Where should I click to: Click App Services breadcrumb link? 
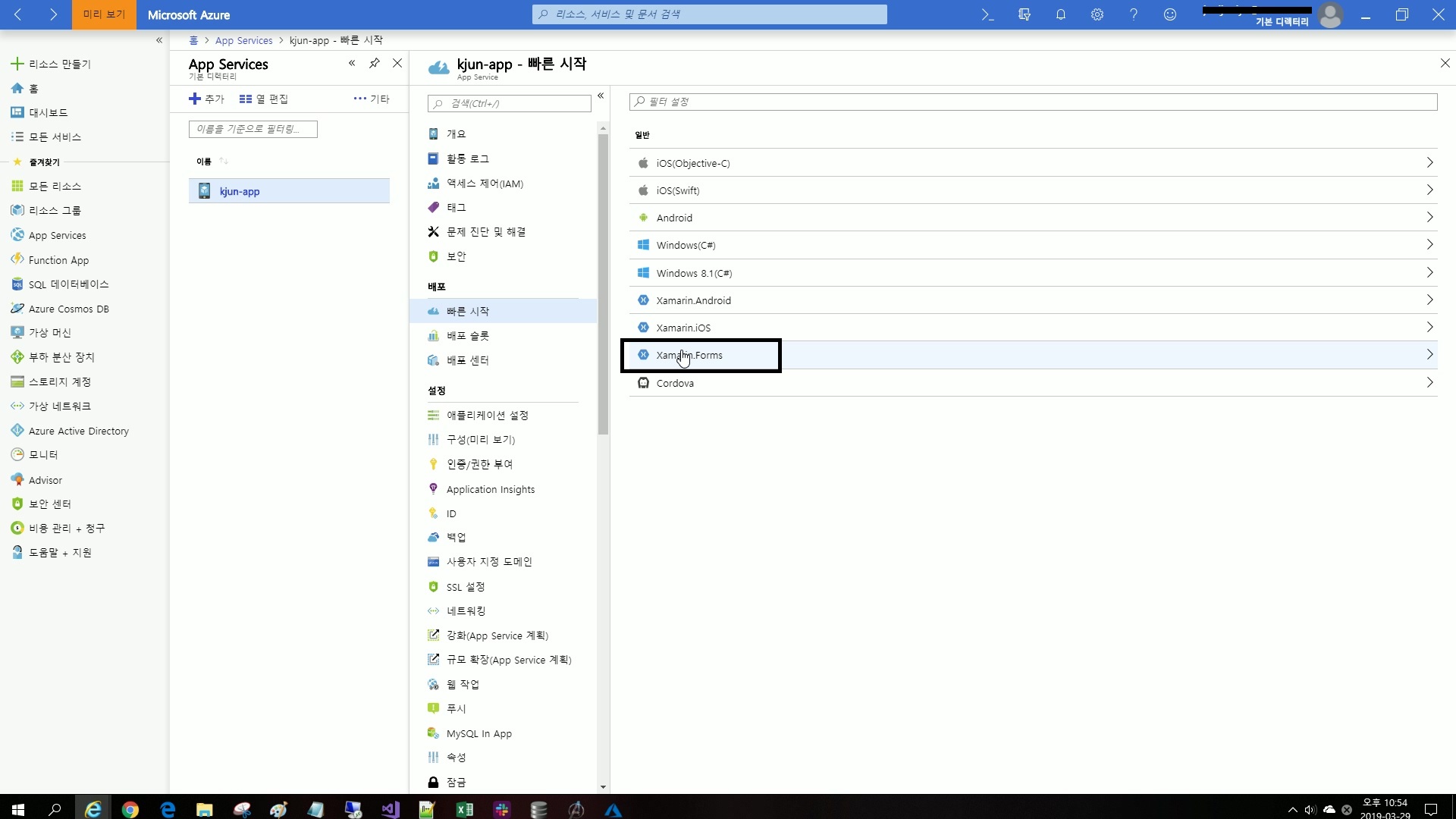pyautogui.click(x=243, y=41)
